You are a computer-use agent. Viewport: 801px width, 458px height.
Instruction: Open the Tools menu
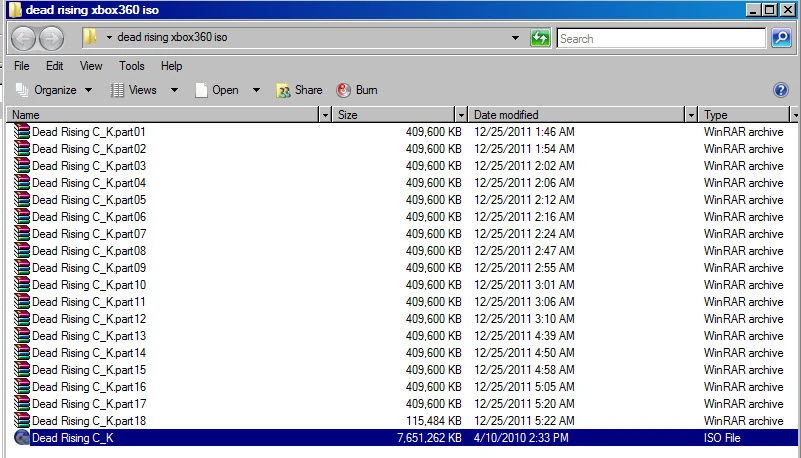pyautogui.click(x=132, y=66)
